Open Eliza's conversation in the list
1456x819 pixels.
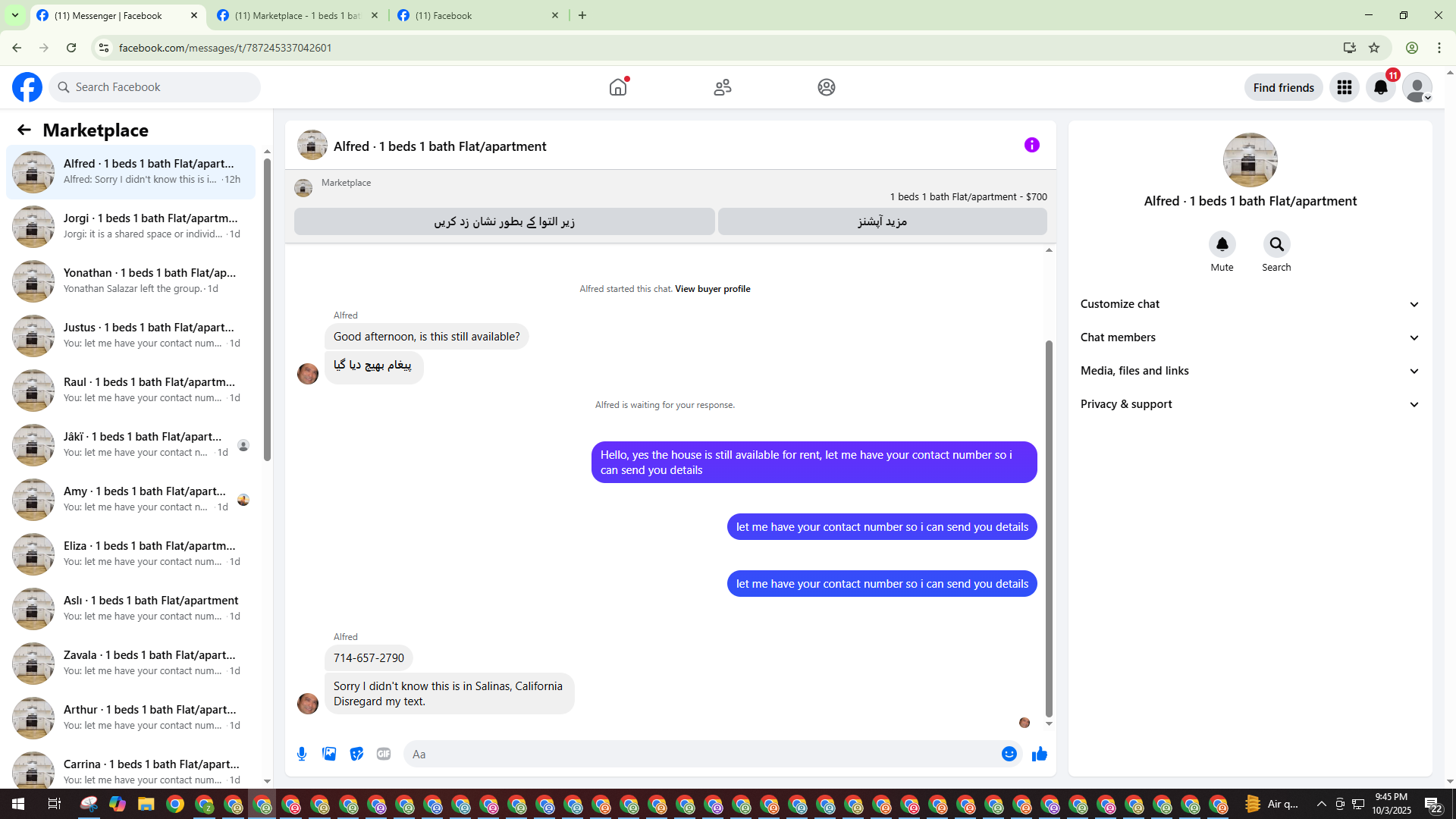[131, 554]
